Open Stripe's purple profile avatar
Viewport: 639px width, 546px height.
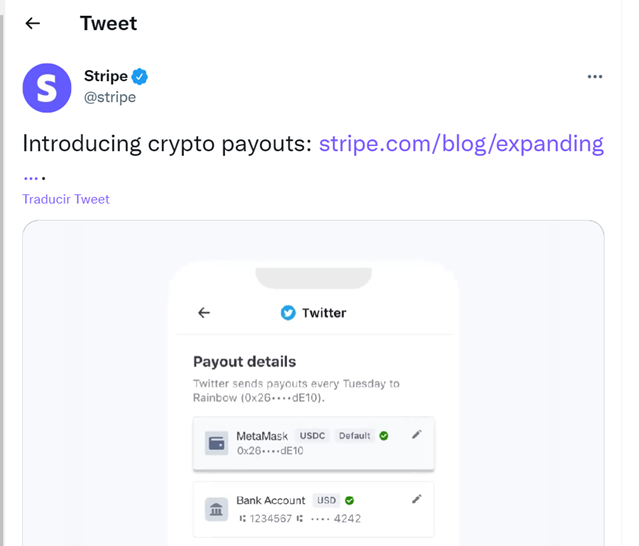pyautogui.click(x=47, y=88)
